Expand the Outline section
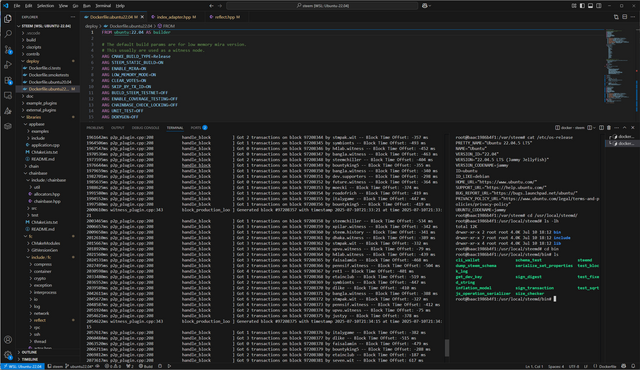This screenshot has width=640, height=370. pos(48,352)
